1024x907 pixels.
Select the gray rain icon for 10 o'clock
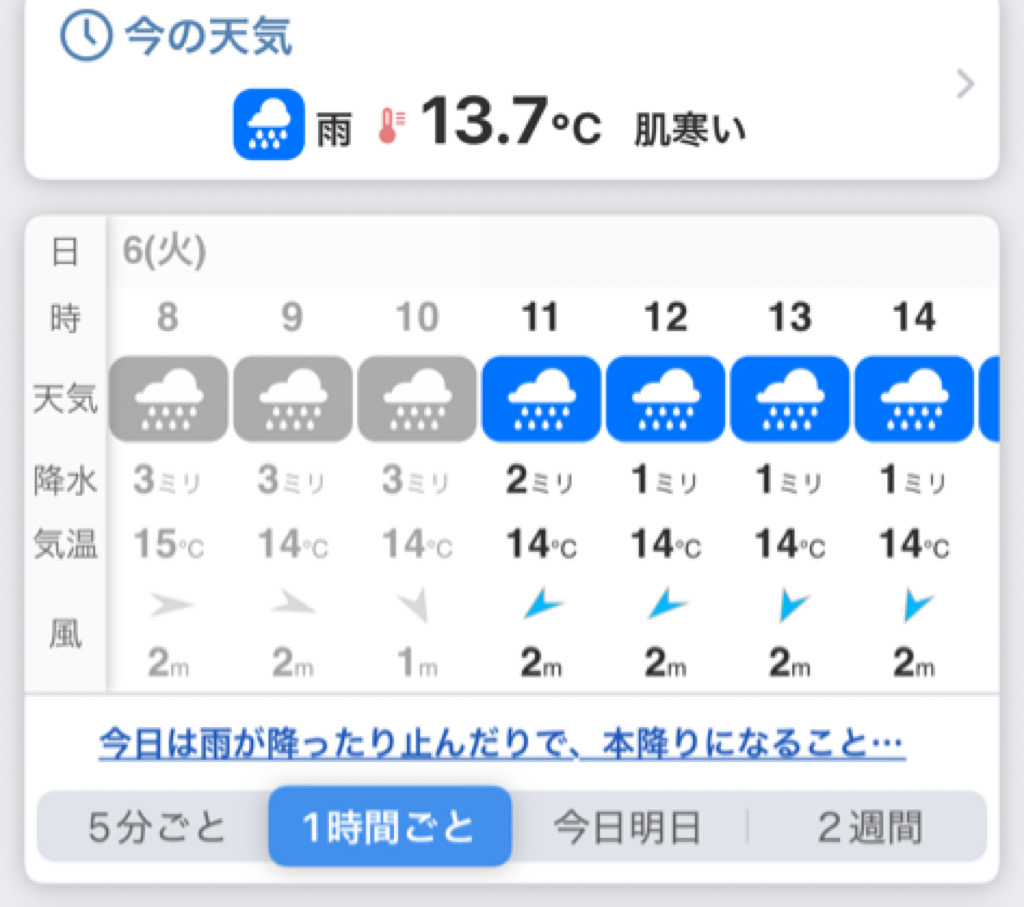(417, 399)
